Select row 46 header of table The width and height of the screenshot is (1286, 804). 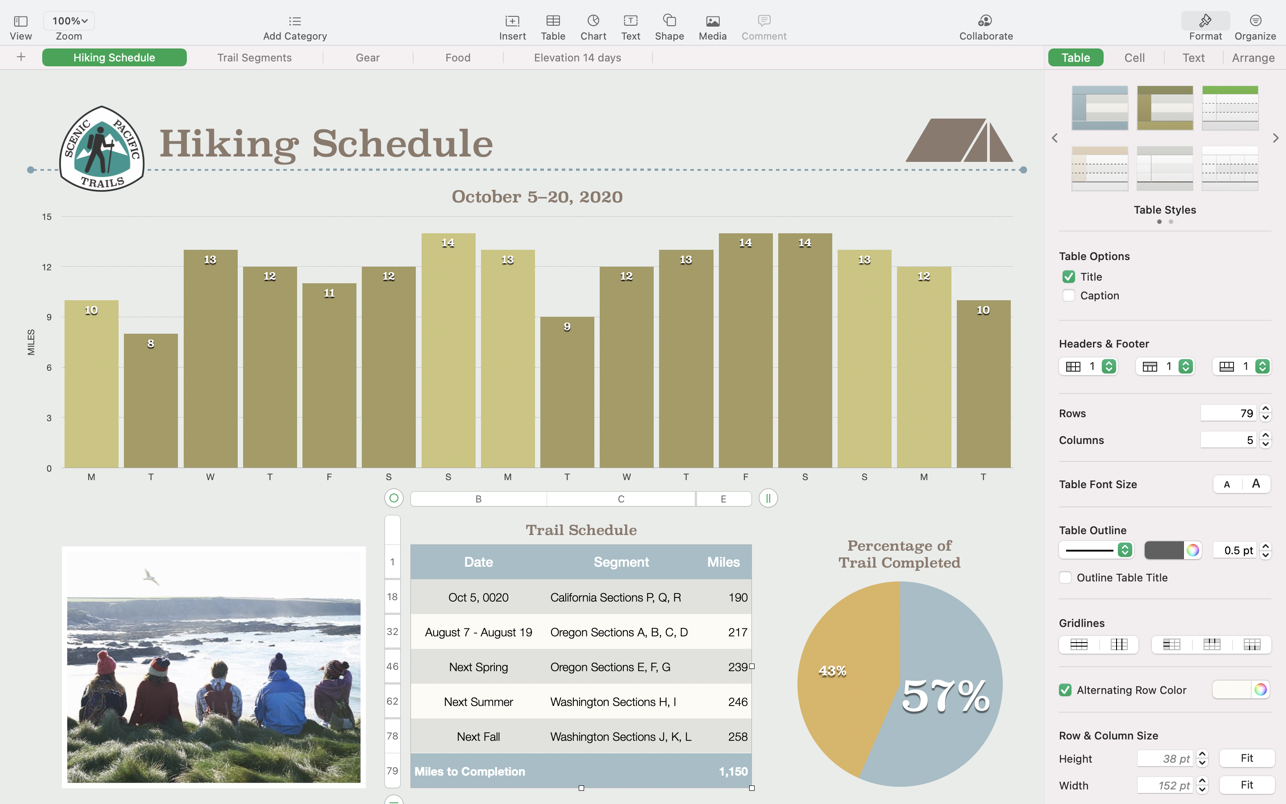(x=392, y=667)
